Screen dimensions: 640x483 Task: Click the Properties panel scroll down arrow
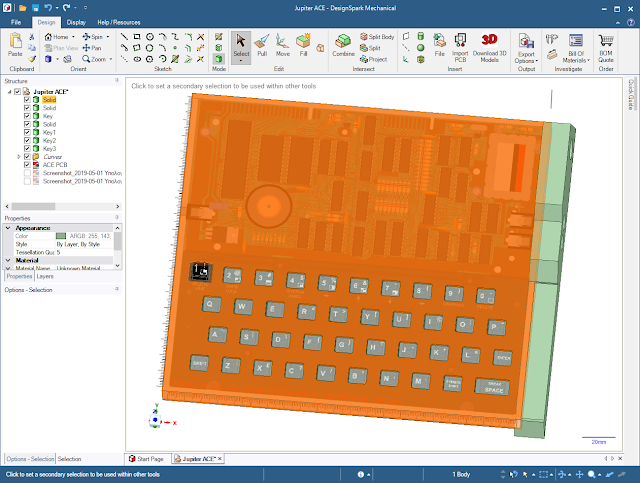pyautogui.click(x=118, y=265)
